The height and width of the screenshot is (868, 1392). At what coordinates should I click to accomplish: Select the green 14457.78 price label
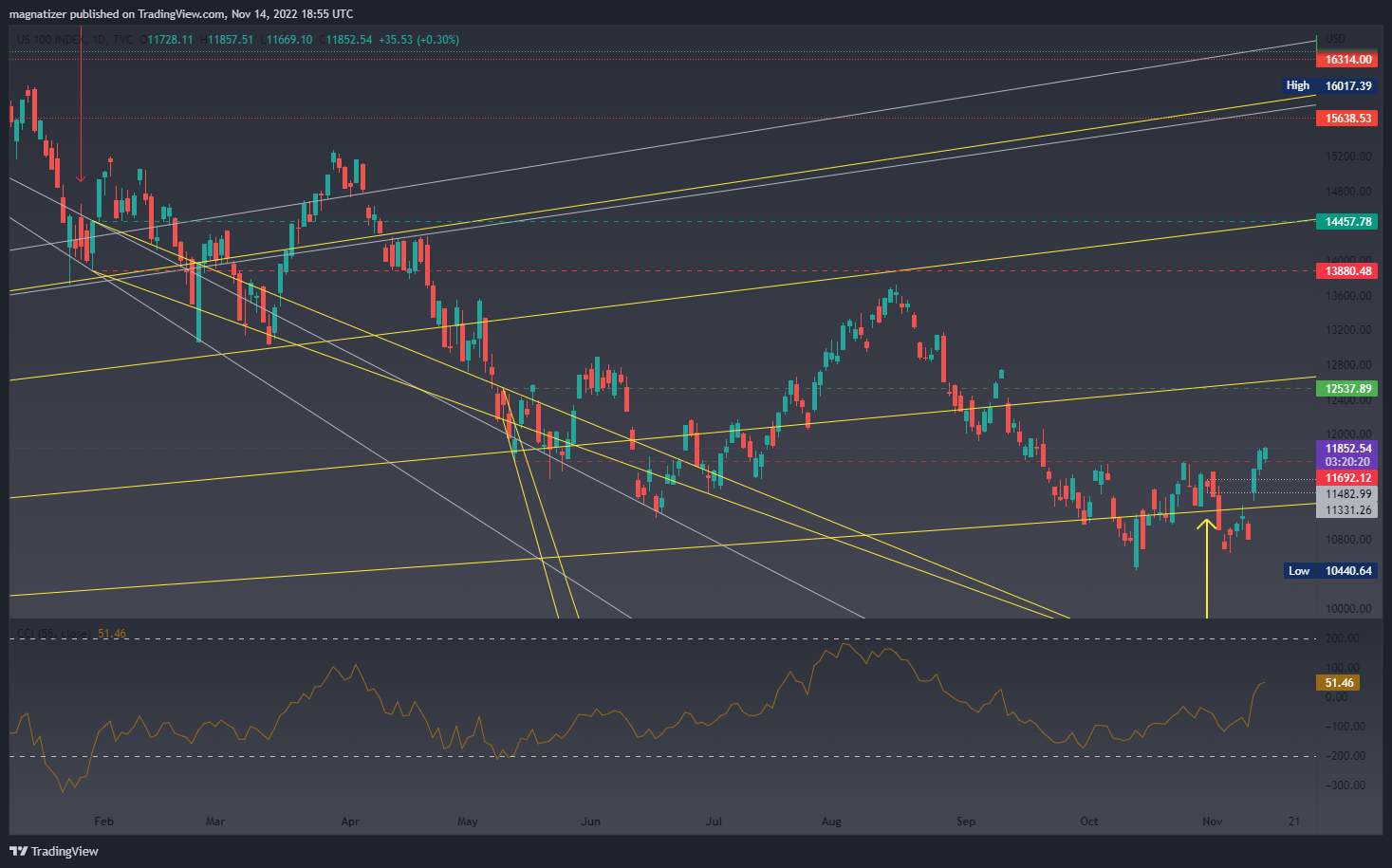pyautogui.click(x=1347, y=222)
